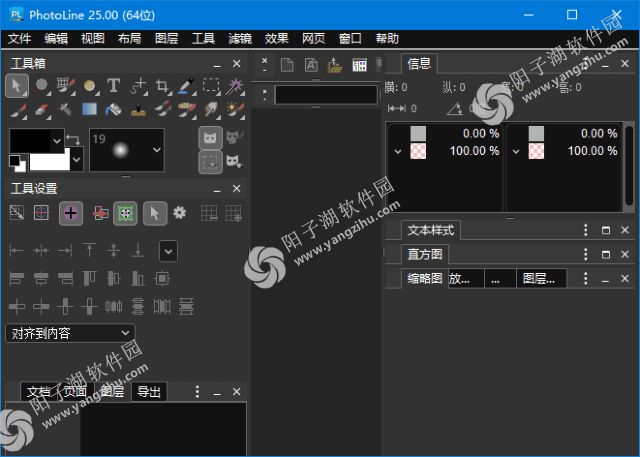Select the round shape tool
The image size is (640, 457).
(x=89, y=86)
